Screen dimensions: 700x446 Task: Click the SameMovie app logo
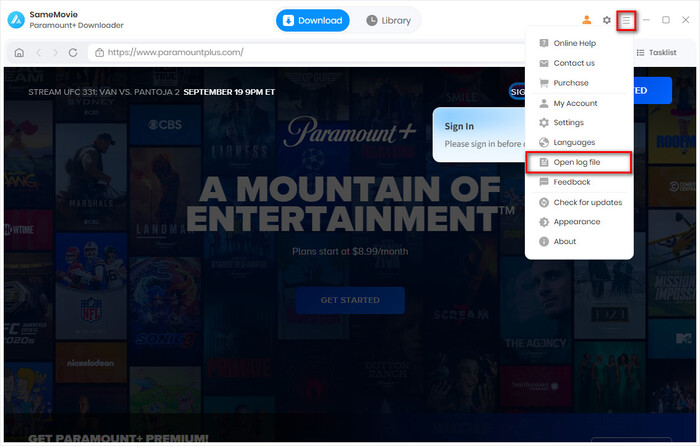(x=17, y=20)
